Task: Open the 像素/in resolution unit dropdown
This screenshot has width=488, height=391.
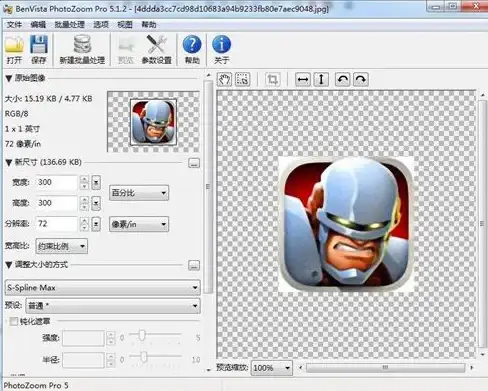Action: (x=139, y=224)
